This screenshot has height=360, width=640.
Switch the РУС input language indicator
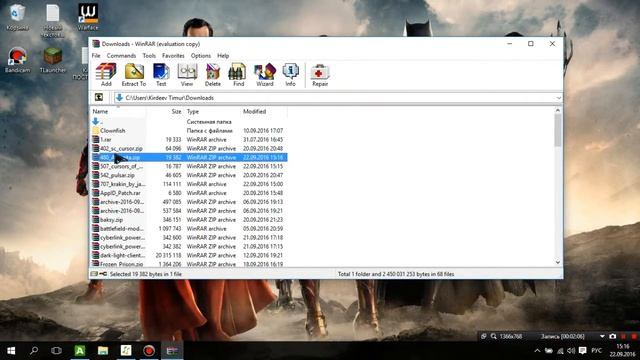click(596, 351)
